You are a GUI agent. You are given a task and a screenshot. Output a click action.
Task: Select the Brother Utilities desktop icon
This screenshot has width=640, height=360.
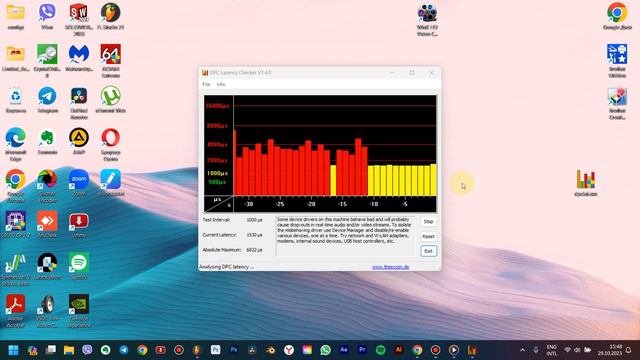[617, 60]
